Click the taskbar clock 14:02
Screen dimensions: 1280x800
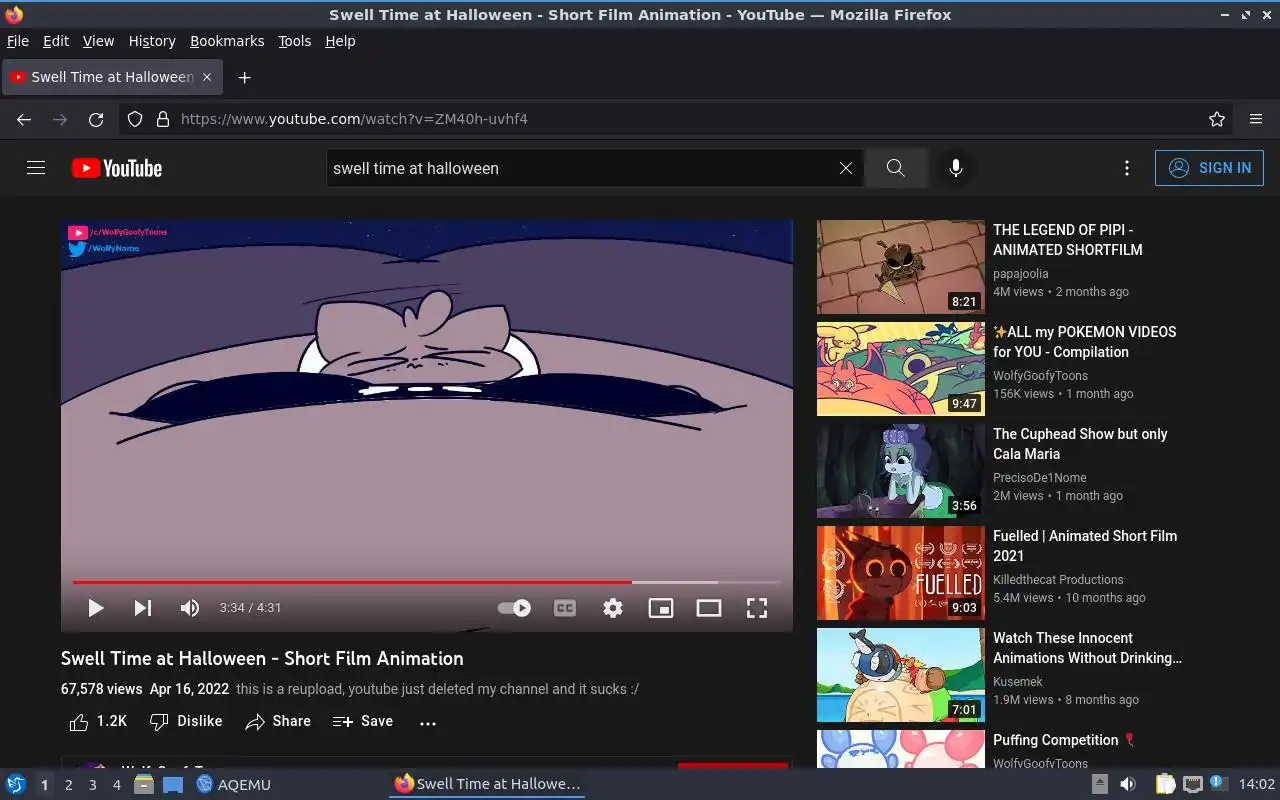tap(1257, 784)
